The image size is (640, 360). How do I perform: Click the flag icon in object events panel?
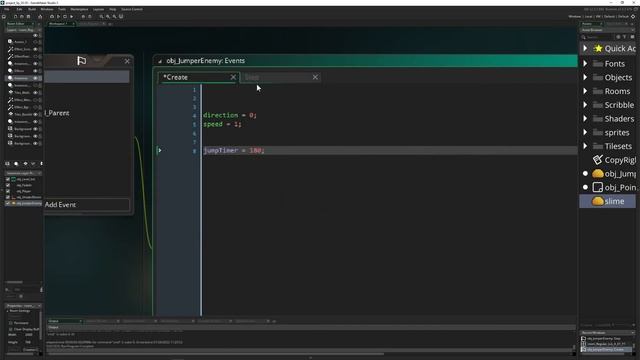tap(82, 61)
